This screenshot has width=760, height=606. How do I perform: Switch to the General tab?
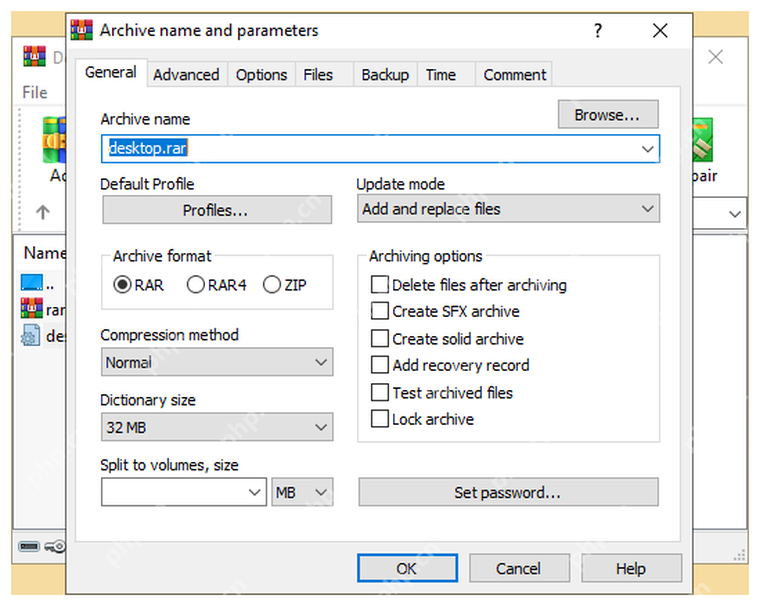coord(111,72)
